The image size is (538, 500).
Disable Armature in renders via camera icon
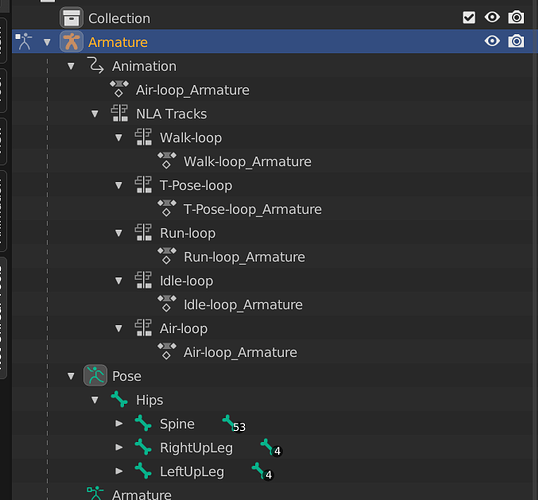coord(516,41)
